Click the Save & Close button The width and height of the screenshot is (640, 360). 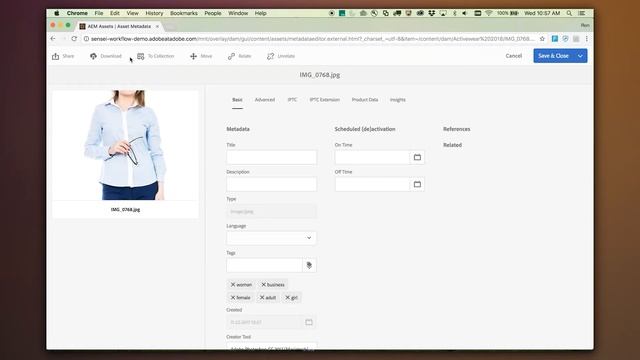pos(553,56)
